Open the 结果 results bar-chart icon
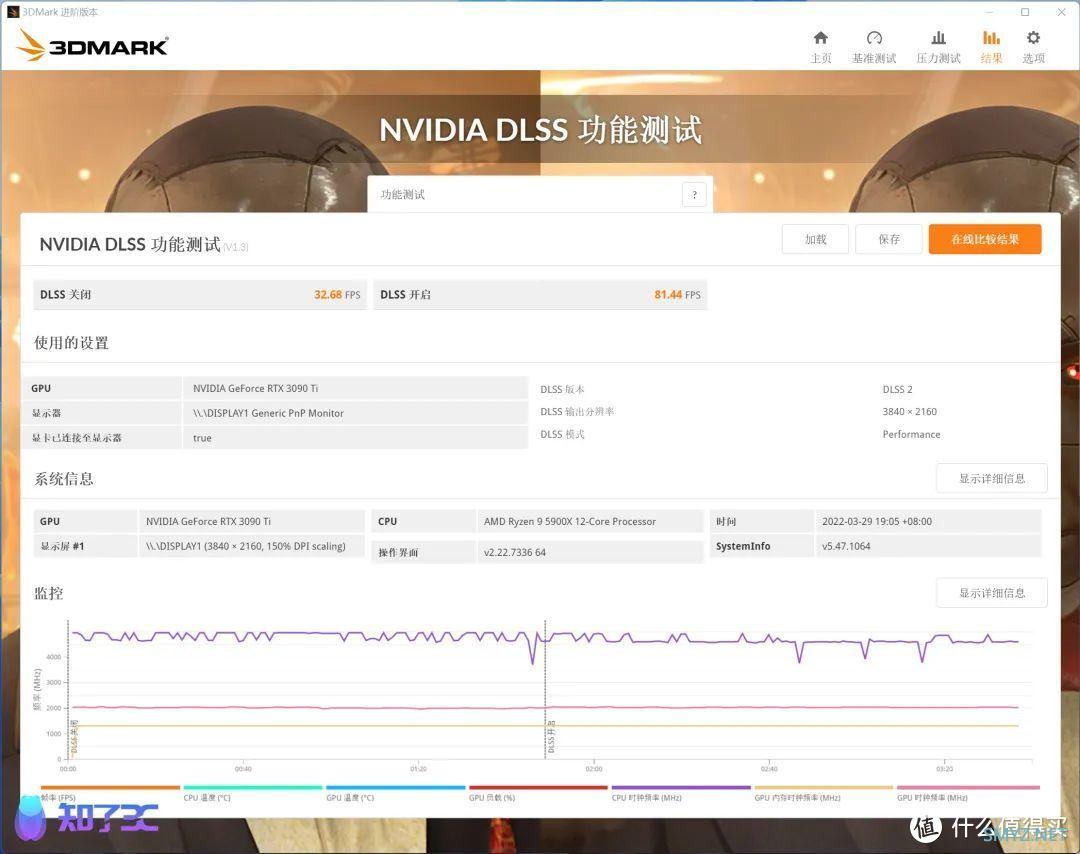 (x=991, y=47)
